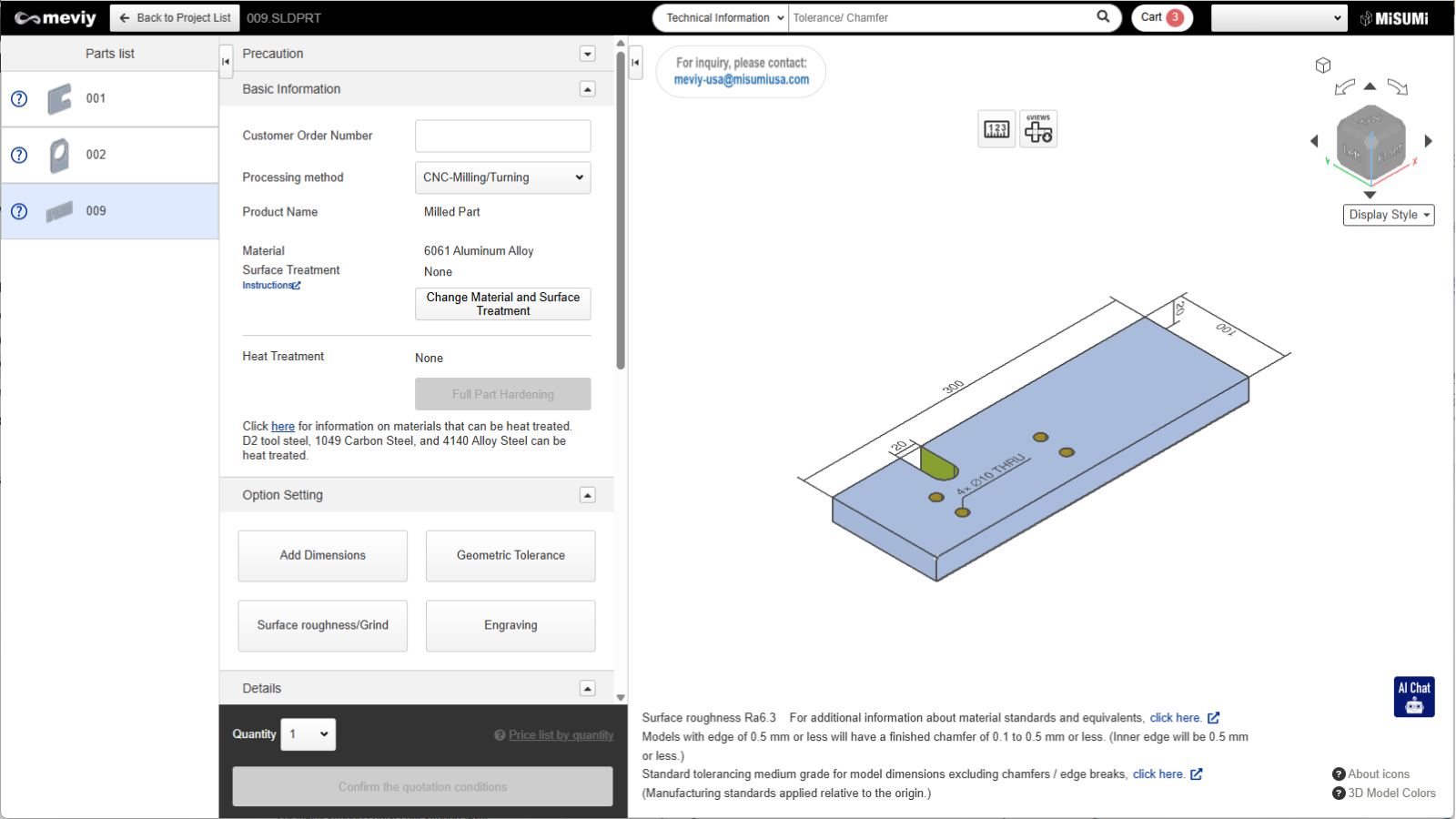Screen dimensions: 1456x819
Task: Rotate view counterclockwise with curved left arrow
Action: [x=1344, y=87]
